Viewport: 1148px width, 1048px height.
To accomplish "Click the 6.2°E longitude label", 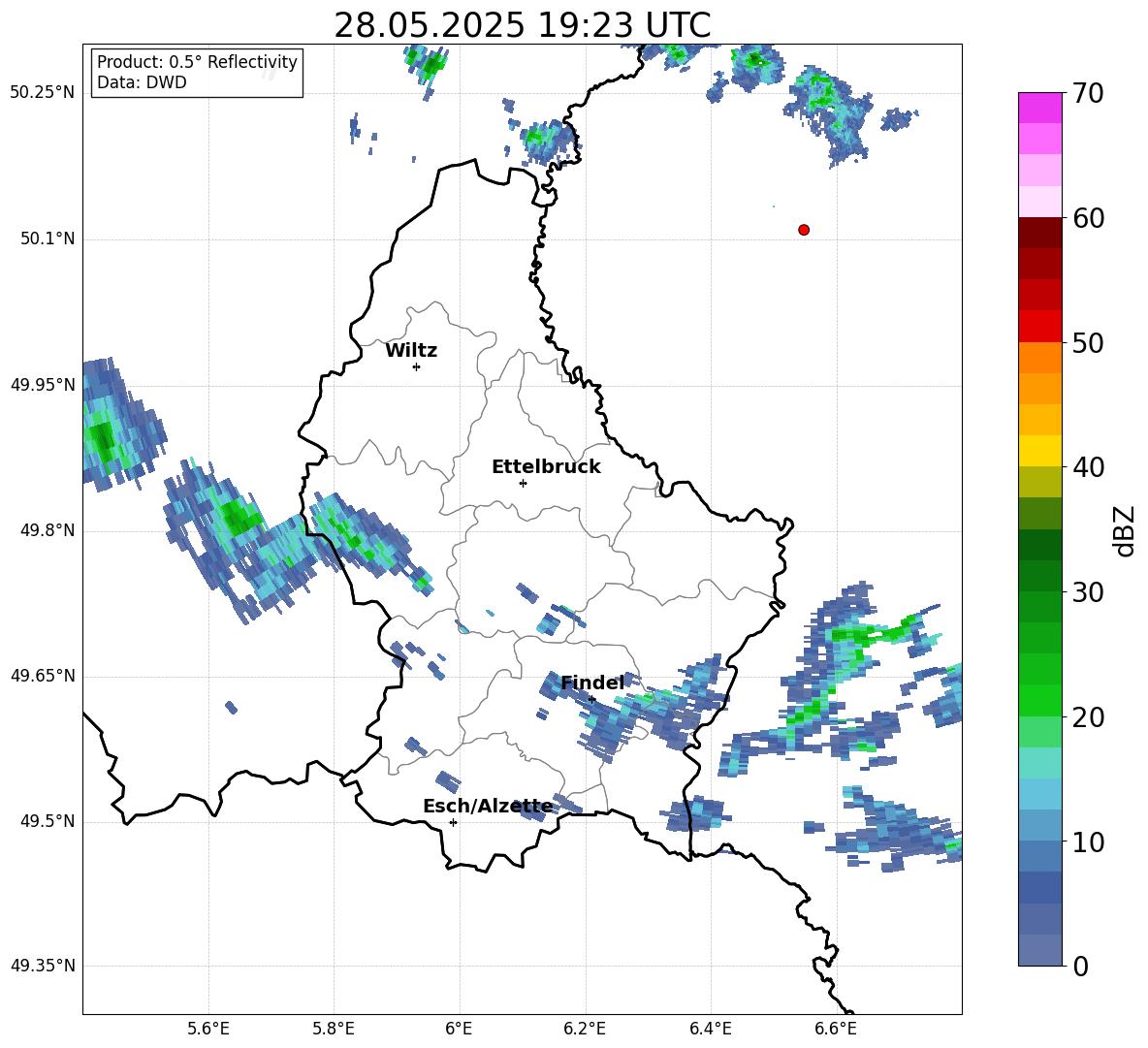I will [x=585, y=1029].
